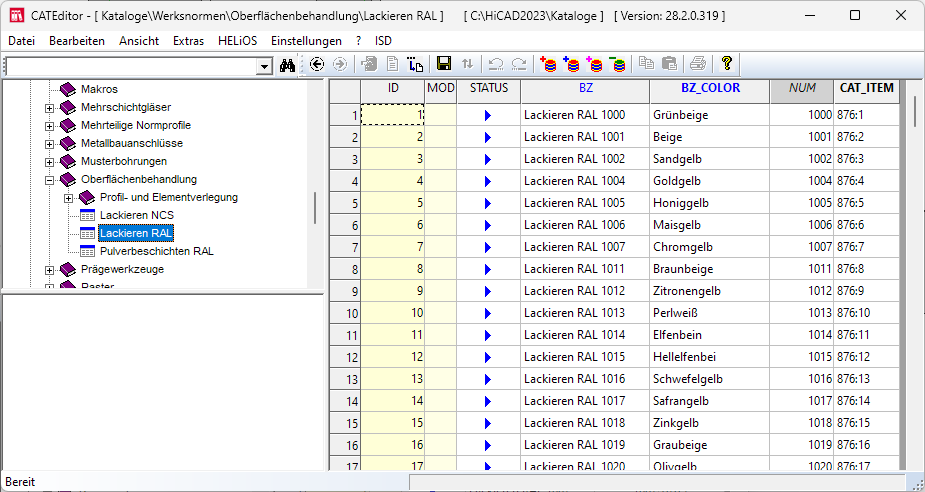Expand the Profil- und Elementverlegung node
Image resolution: width=925 pixels, height=492 pixels.
69,198
